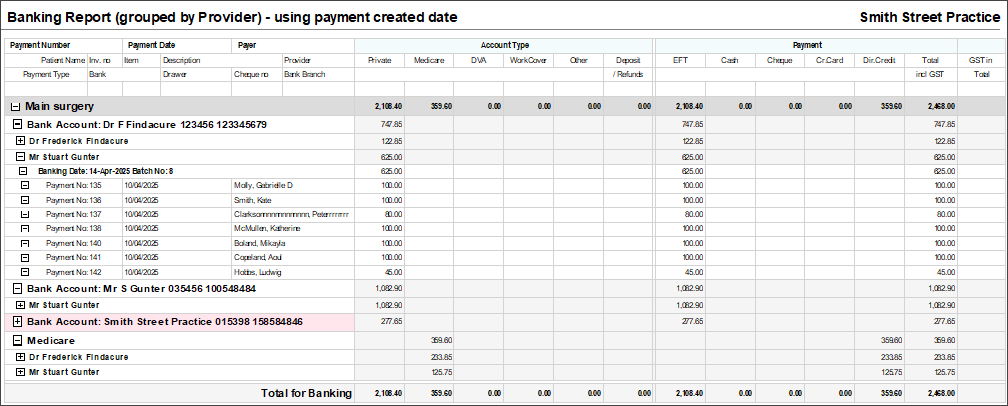The image size is (1008, 406).
Task: Expand Mr Stuart Gunter under Medicare
Action: click(x=21, y=372)
